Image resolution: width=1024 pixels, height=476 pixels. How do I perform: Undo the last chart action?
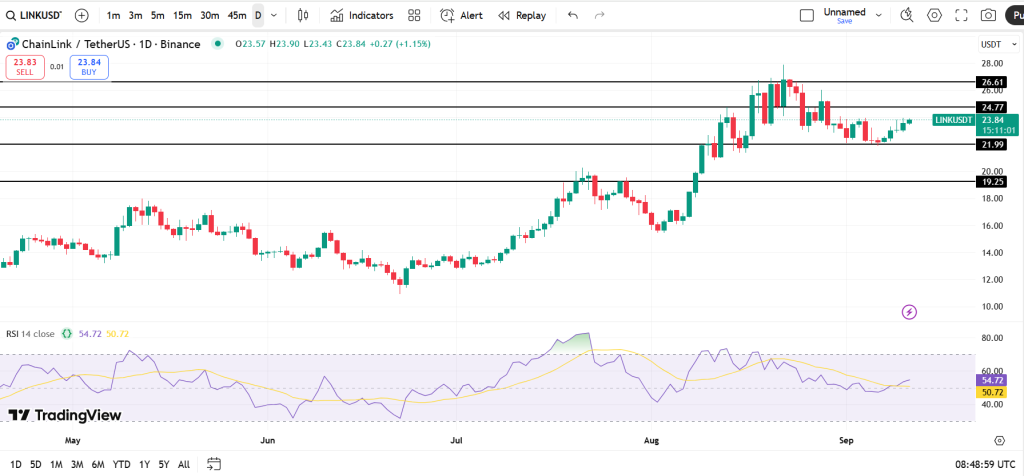(573, 15)
